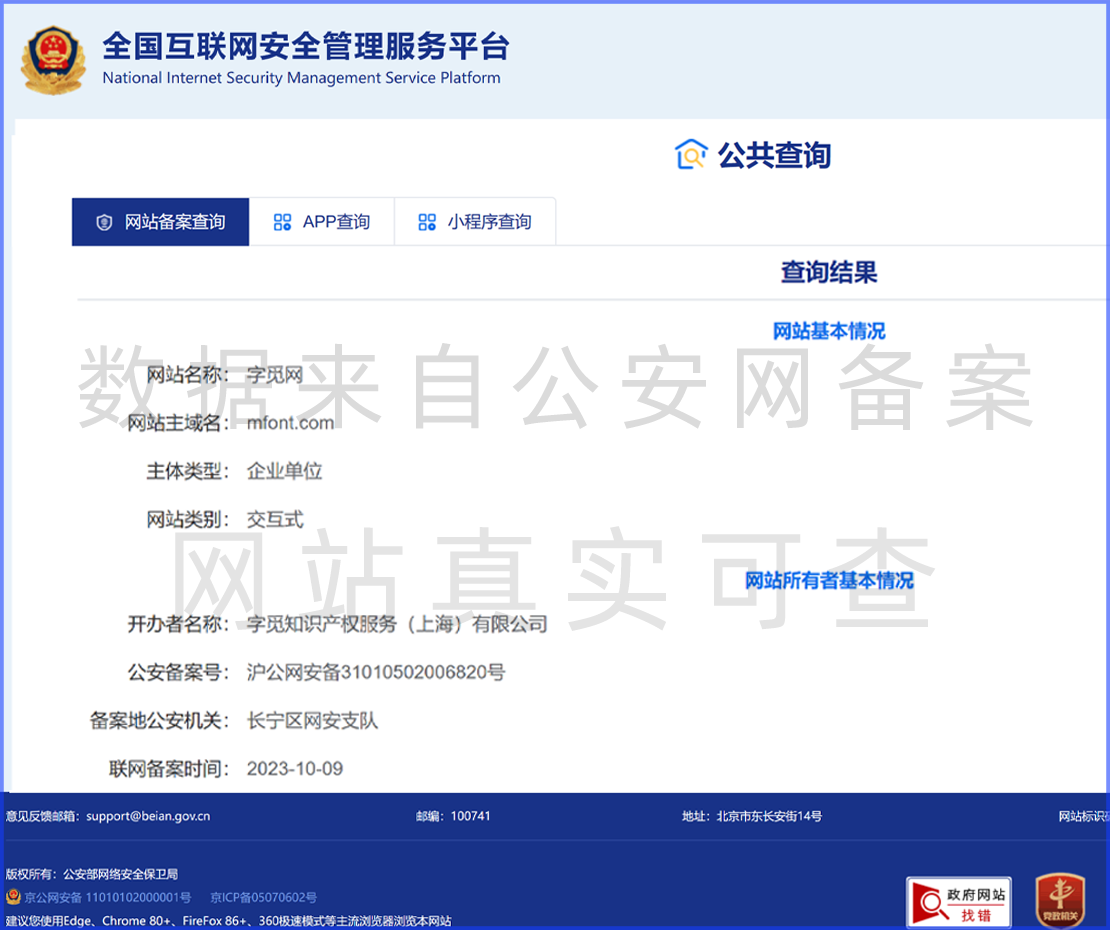1110x930 pixels.
Task: Click the right-side page scrollbar
Action: (1103, 450)
